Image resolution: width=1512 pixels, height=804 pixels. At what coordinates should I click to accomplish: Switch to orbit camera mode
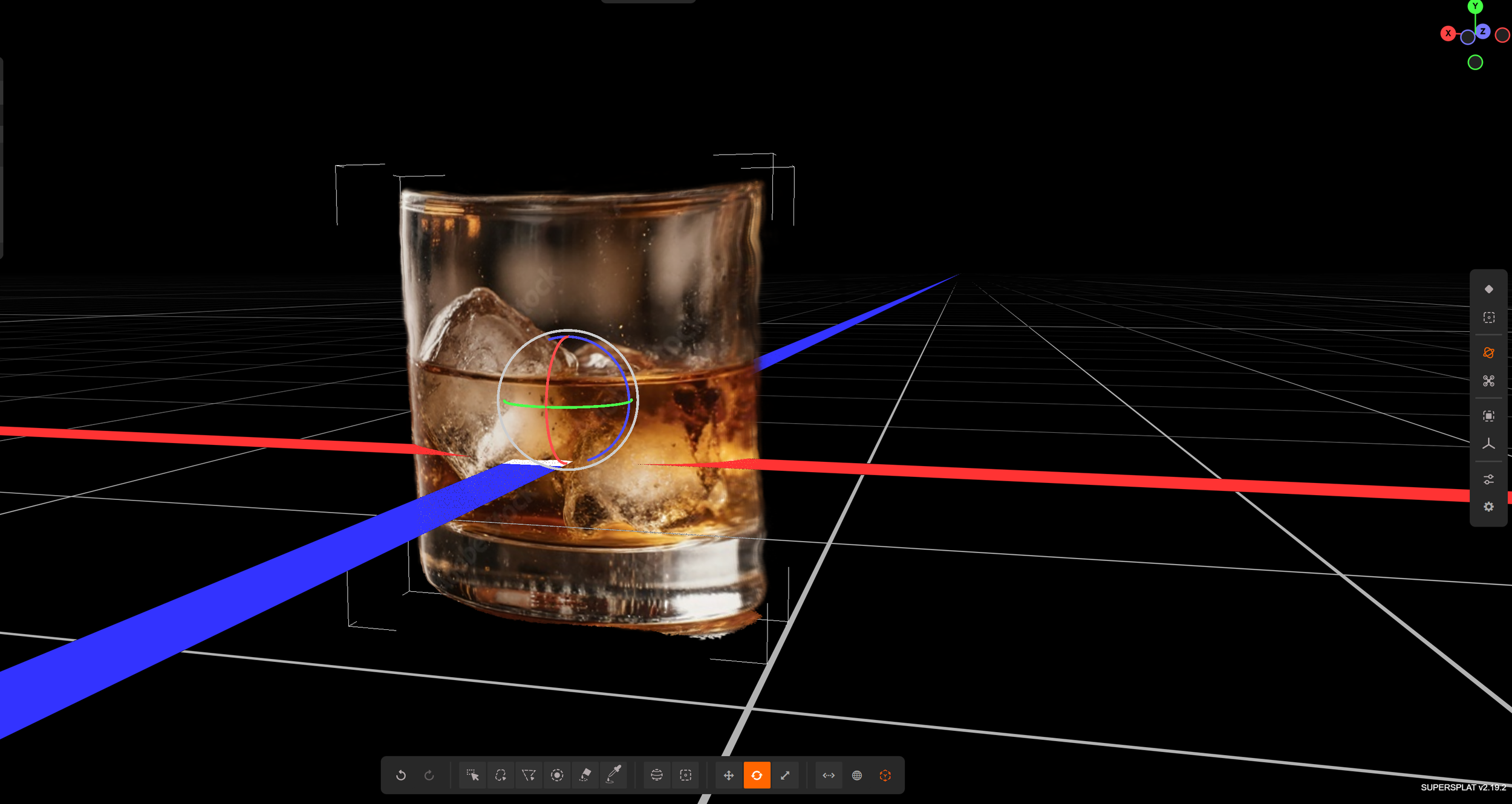(x=1488, y=353)
